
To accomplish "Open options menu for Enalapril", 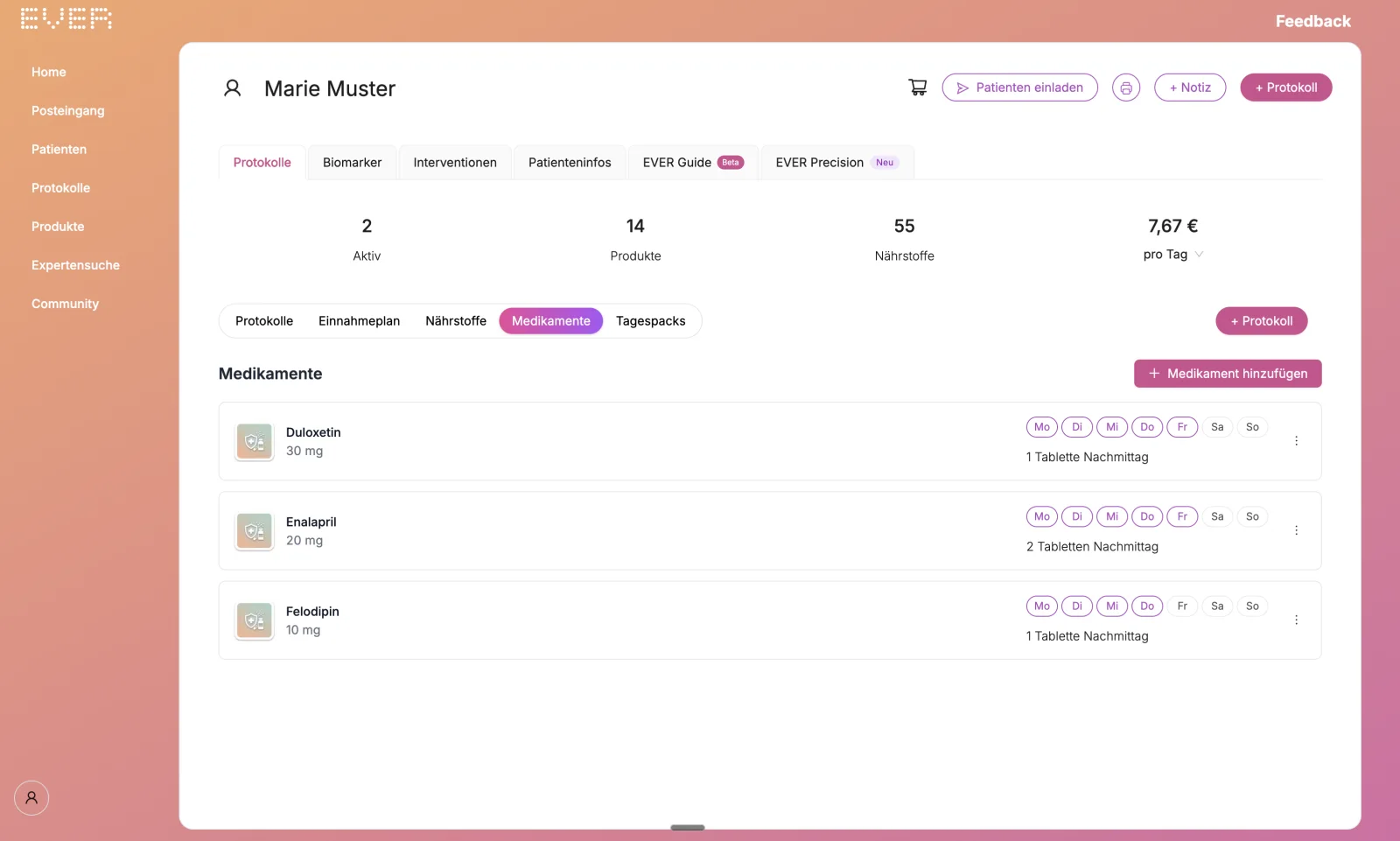I will [1296, 530].
